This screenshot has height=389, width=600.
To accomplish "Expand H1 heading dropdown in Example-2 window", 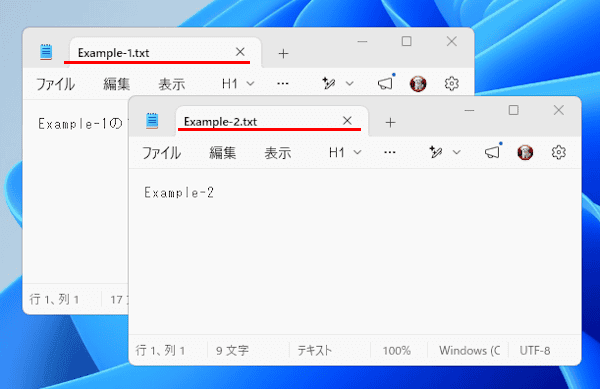I will click(x=345, y=153).
